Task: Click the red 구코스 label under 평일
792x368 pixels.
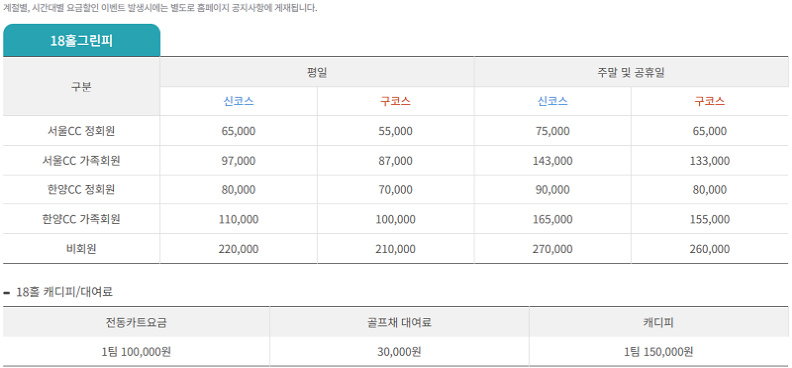Action: pyautogui.click(x=395, y=101)
